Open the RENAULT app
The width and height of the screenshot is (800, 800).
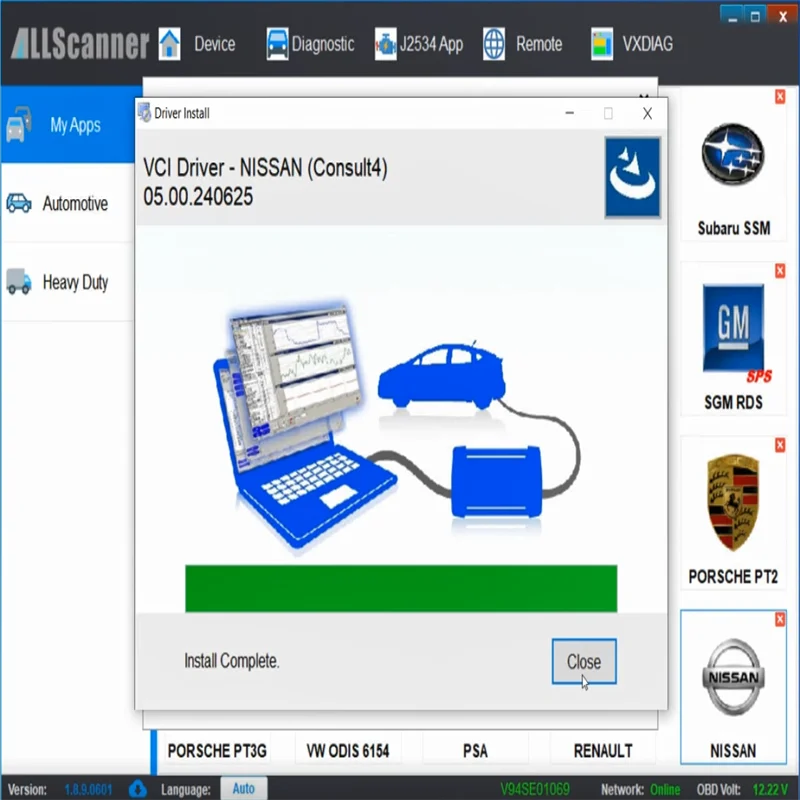coord(603,751)
